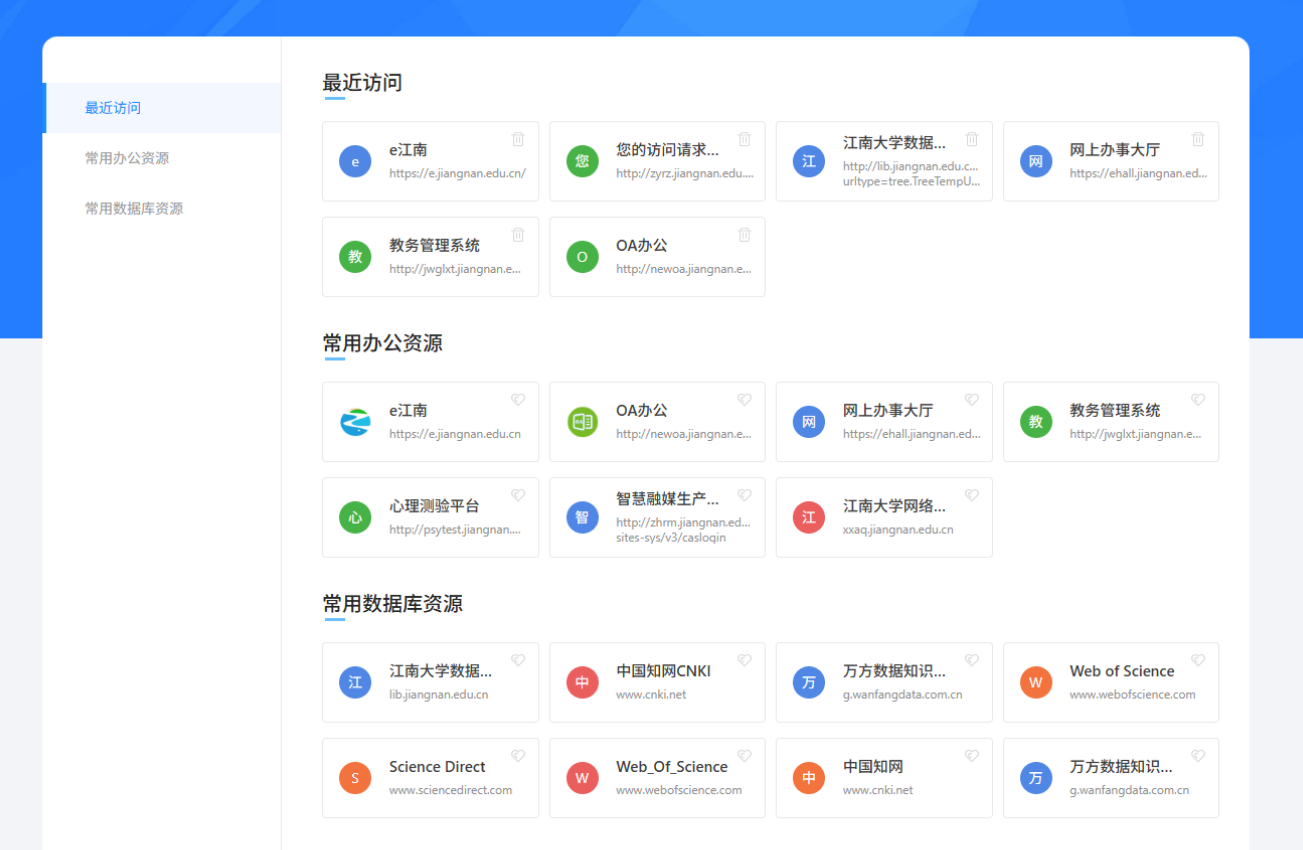Click the 心理测验平台 green circle icon

[355, 517]
